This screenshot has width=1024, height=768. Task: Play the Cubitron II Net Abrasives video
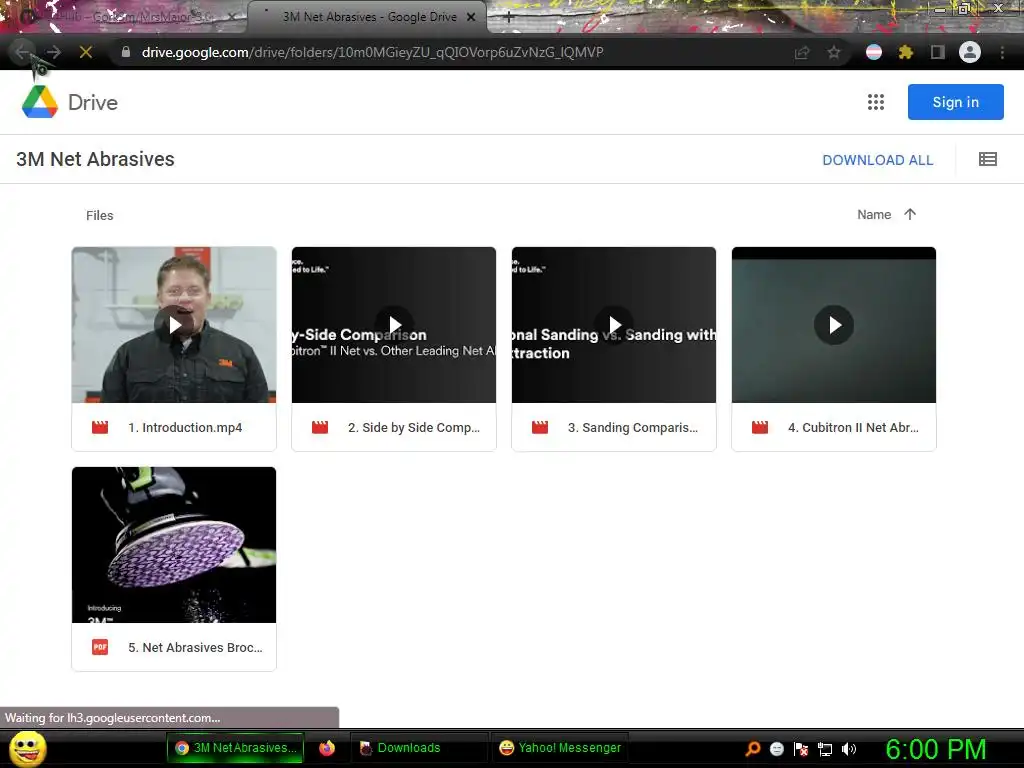pos(834,325)
